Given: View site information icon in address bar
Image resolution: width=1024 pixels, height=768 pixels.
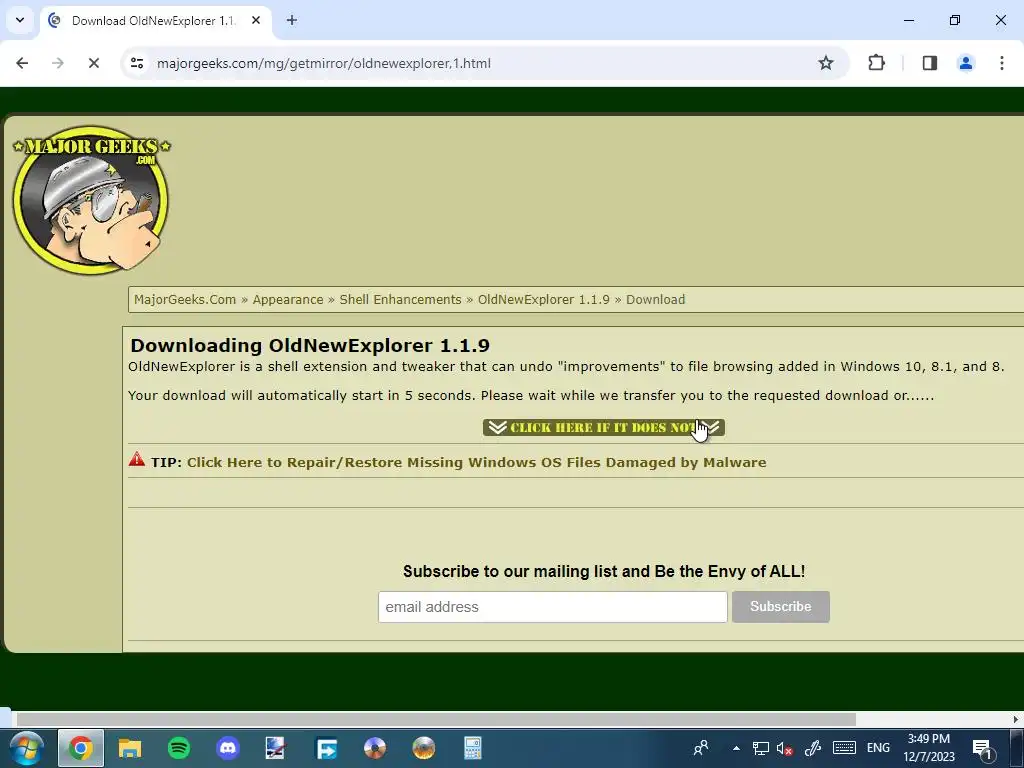Looking at the screenshot, I should click(137, 63).
